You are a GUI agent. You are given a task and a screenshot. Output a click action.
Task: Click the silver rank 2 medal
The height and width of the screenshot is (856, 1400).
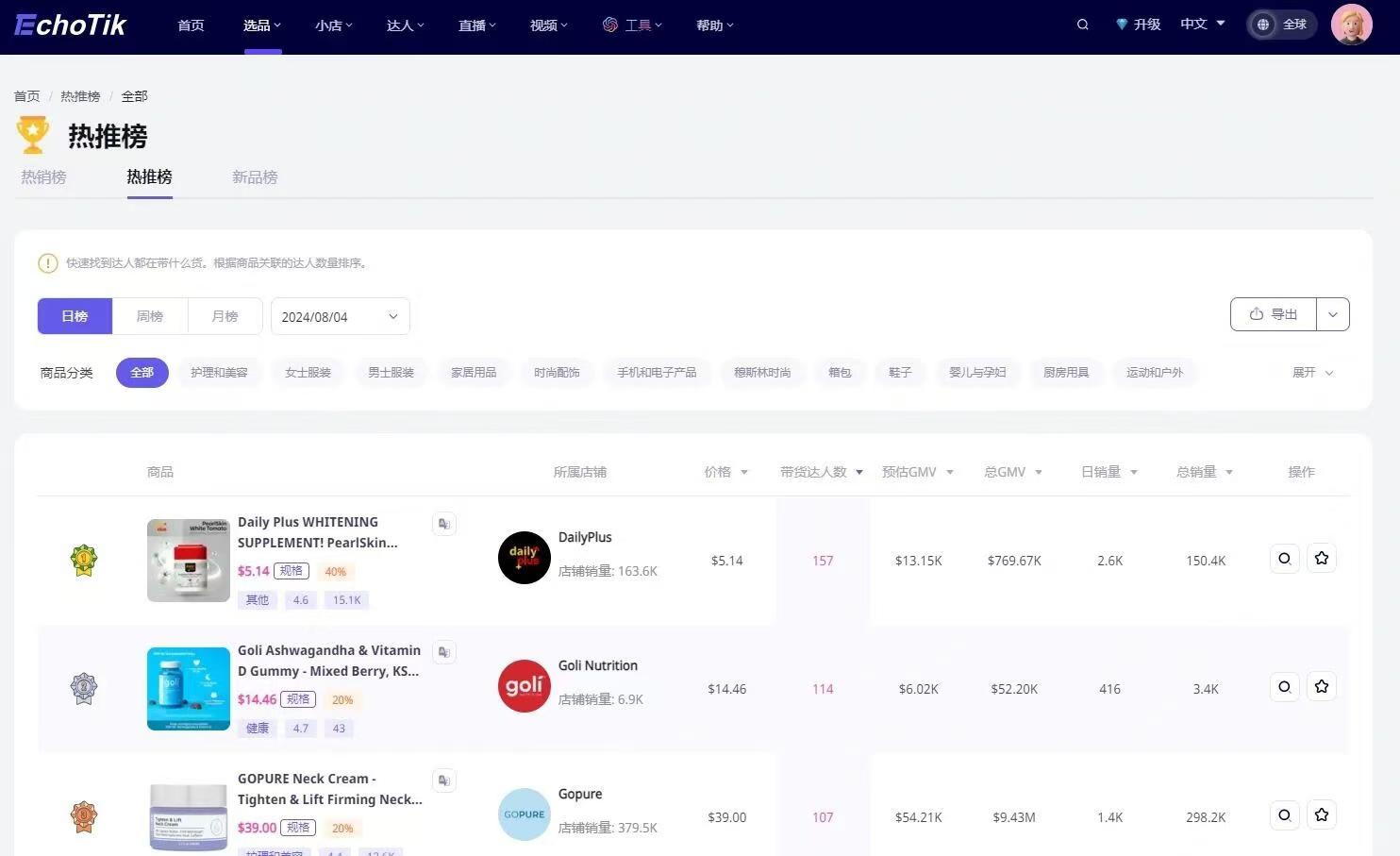tap(84, 688)
